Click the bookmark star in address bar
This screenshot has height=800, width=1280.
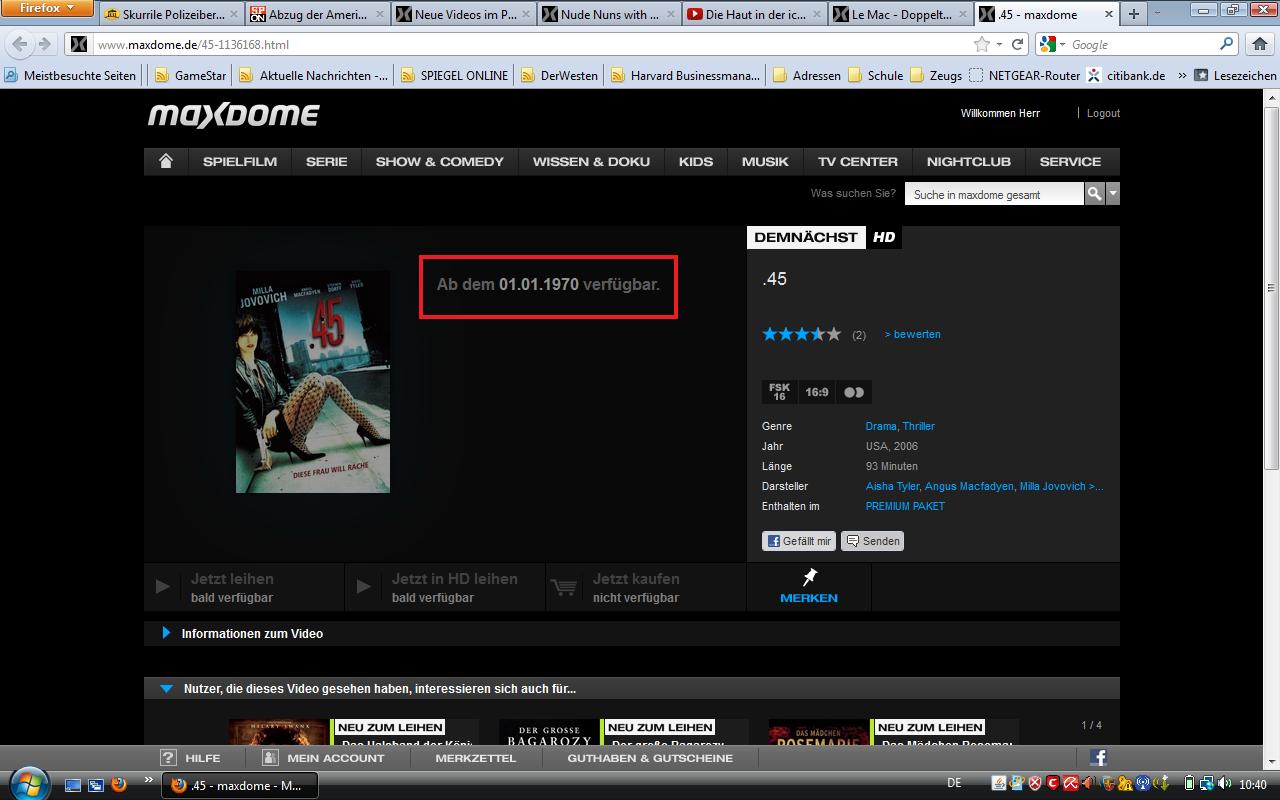click(982, 44)
